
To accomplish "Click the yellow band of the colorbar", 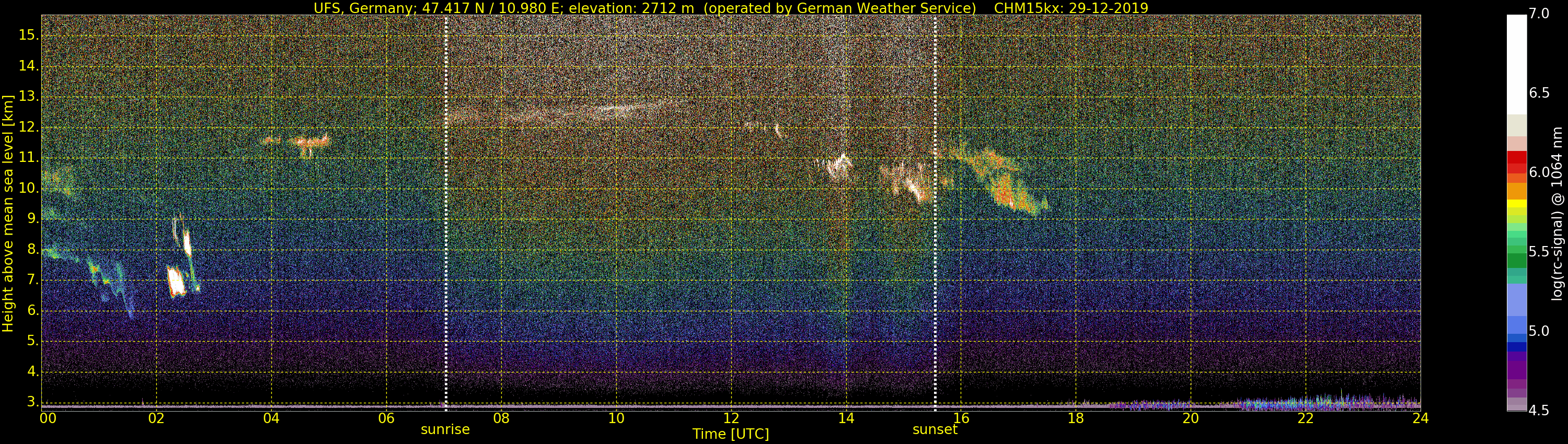I will pos(1516,204).
